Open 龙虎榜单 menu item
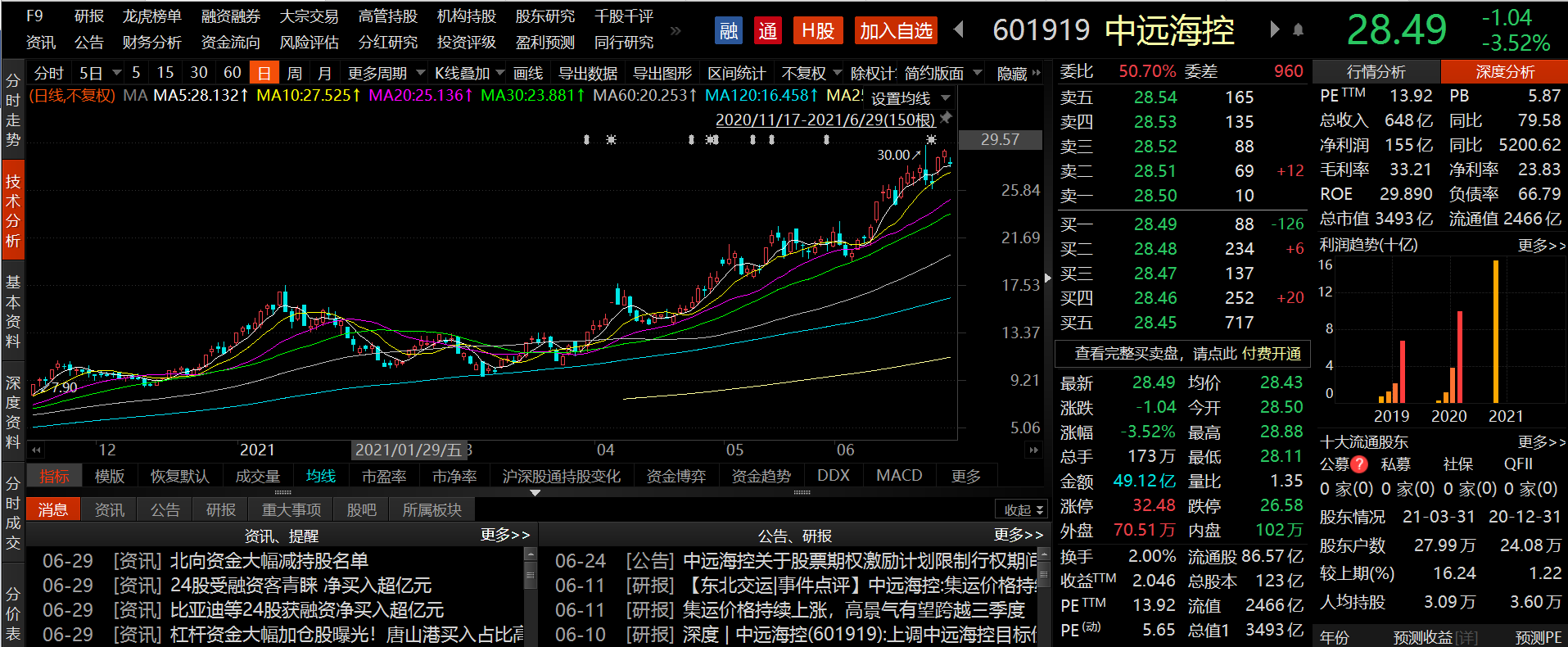This screenshot has height=647, width=1568. click(x=151, y=16)
